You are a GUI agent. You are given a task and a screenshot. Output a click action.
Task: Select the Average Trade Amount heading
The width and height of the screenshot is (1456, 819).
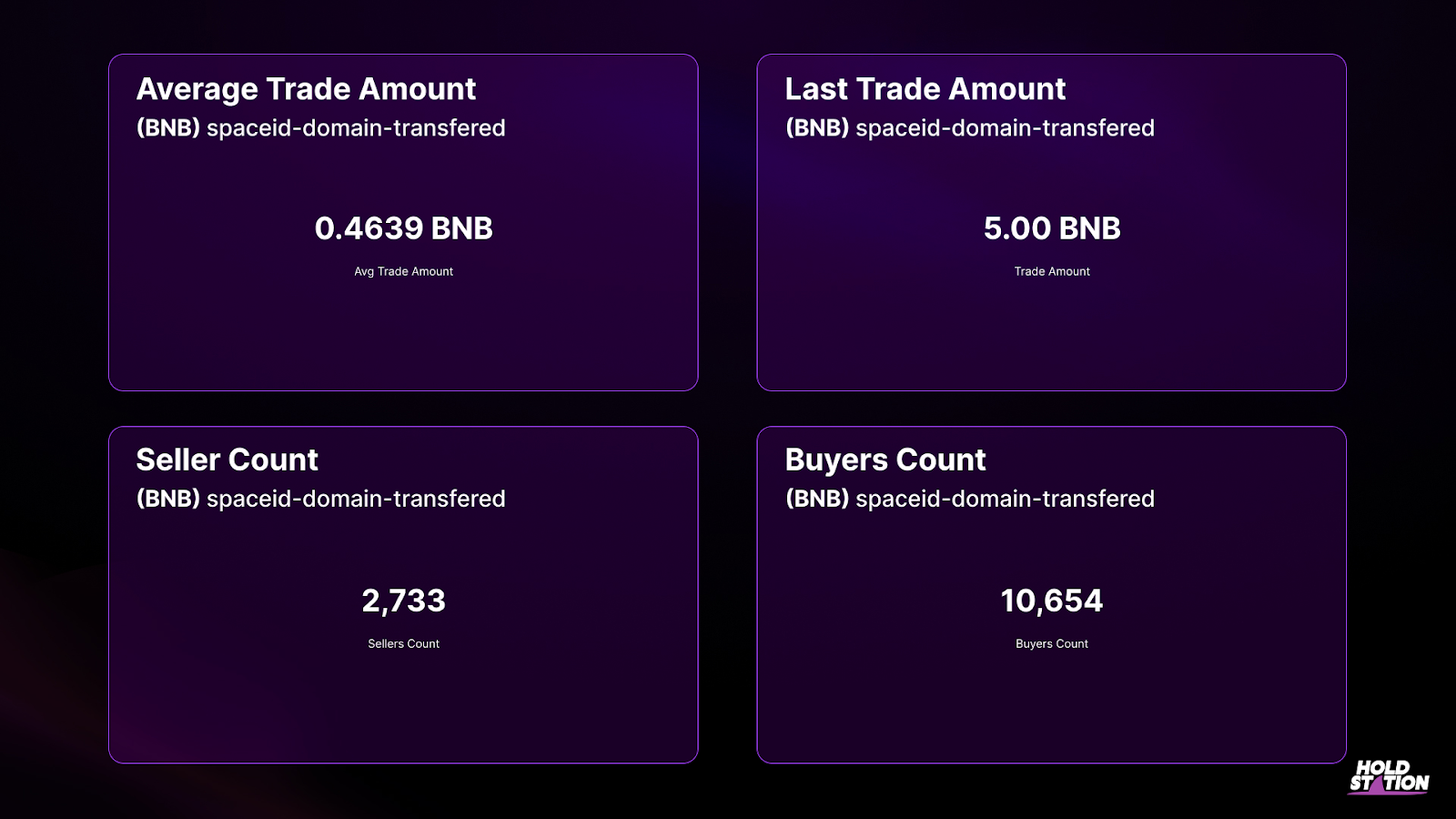pos(306,89)
